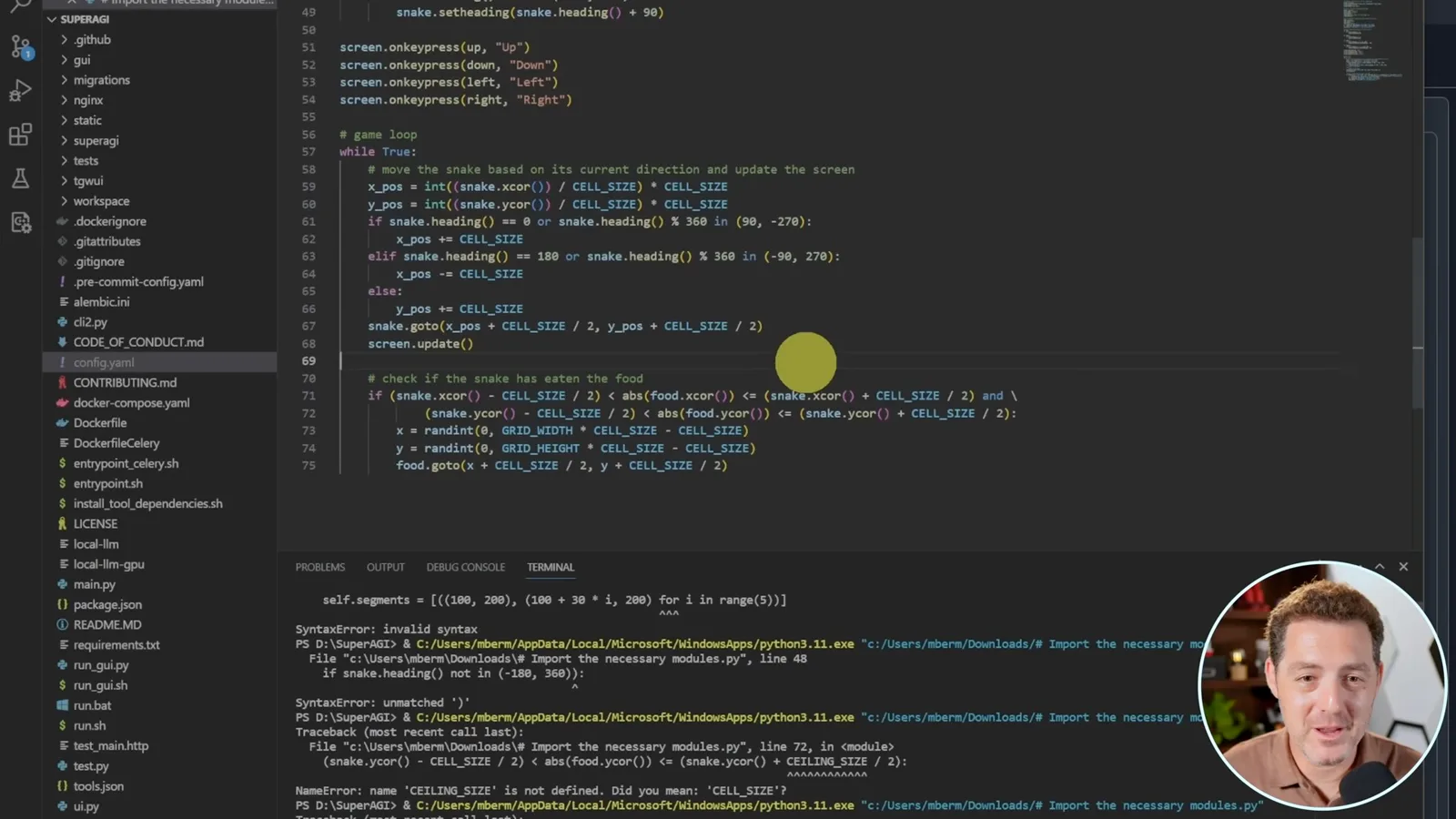
Task: Click the code minimap preview
Action: 1373,41
